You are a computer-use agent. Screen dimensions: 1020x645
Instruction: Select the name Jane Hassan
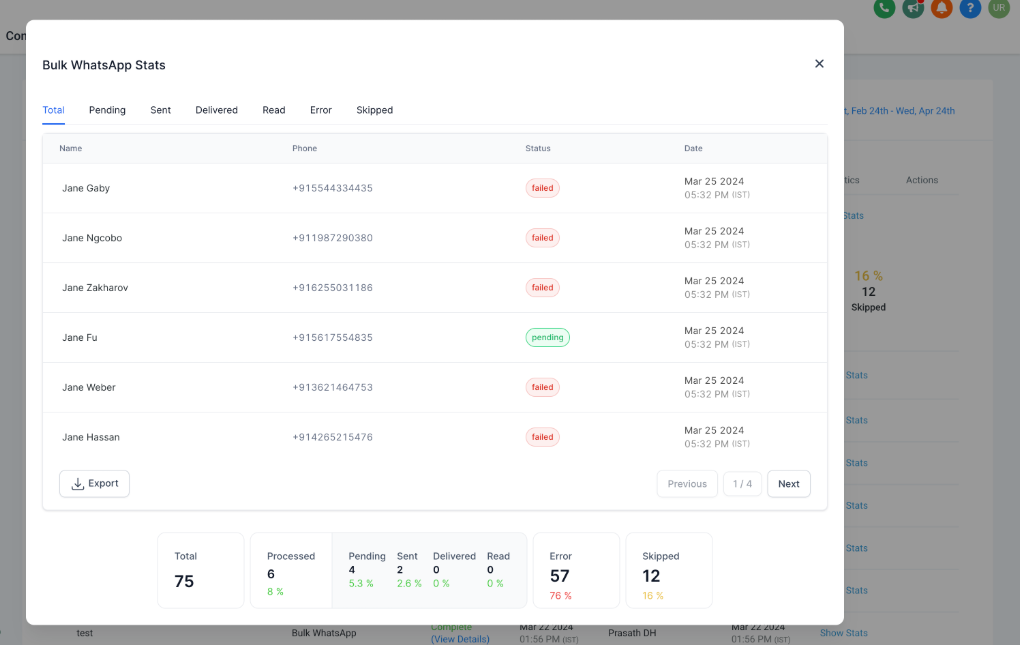[x=91, y=437]
